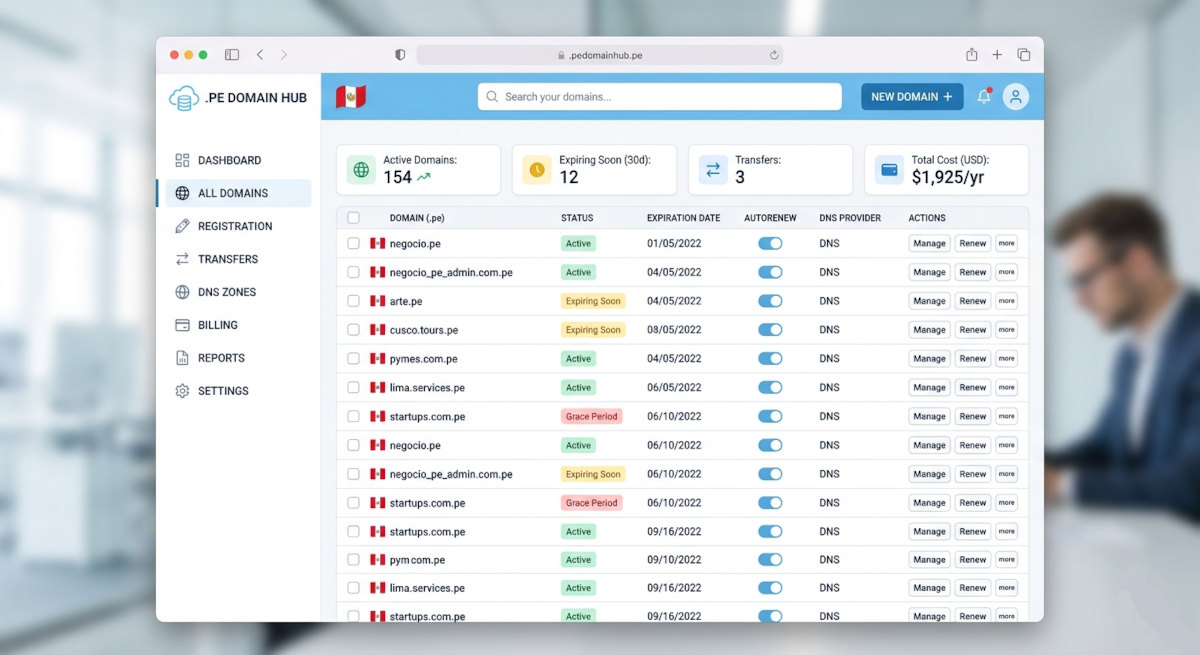1200x655 pixels.
Task: Click the Reports icon in the sidebar
Action: (182, 358)
